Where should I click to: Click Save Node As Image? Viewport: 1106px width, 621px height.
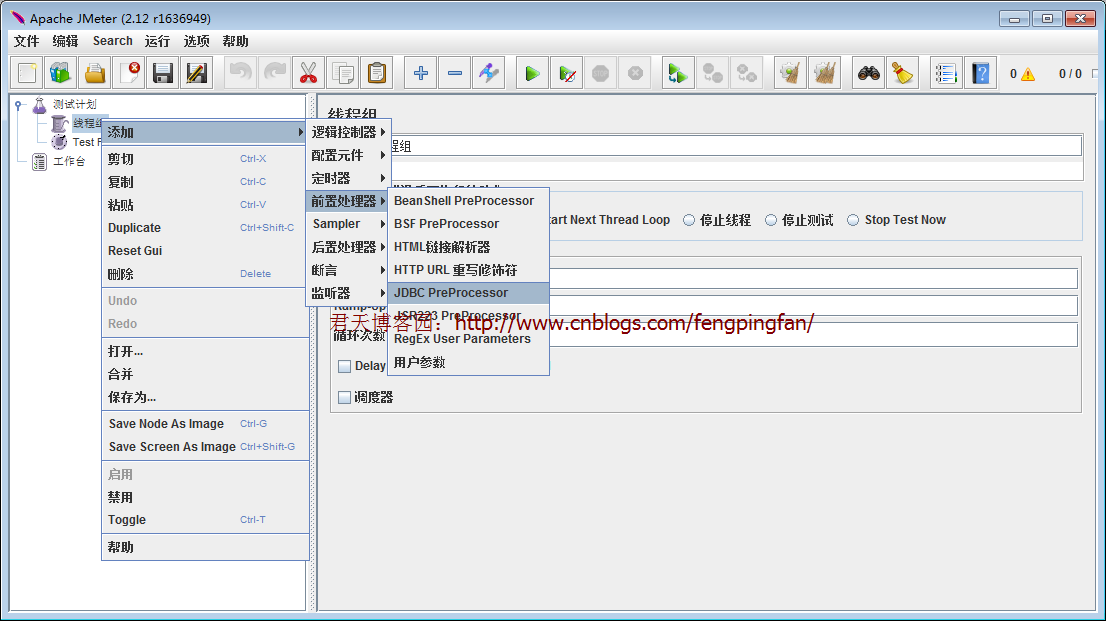[205, 424]
